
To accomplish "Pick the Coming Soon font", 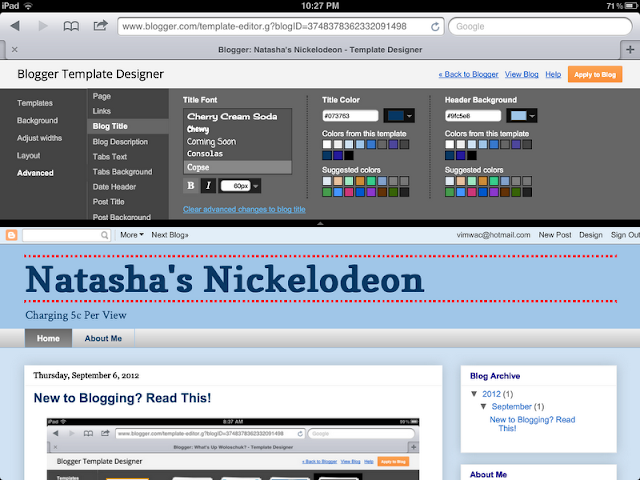I will 238,142.
